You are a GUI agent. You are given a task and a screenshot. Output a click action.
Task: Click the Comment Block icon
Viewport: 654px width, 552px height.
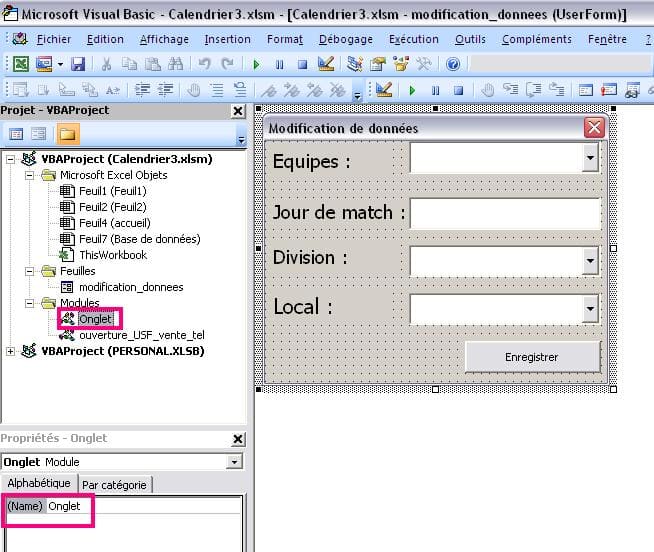(x=216, y=90)
